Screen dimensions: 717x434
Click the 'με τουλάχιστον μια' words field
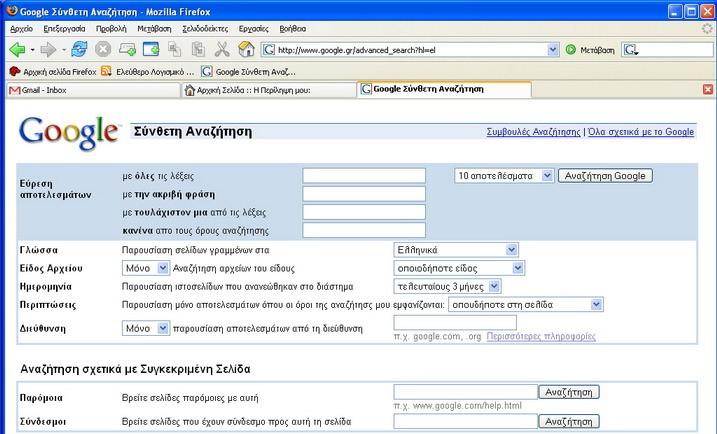point(364,212)
